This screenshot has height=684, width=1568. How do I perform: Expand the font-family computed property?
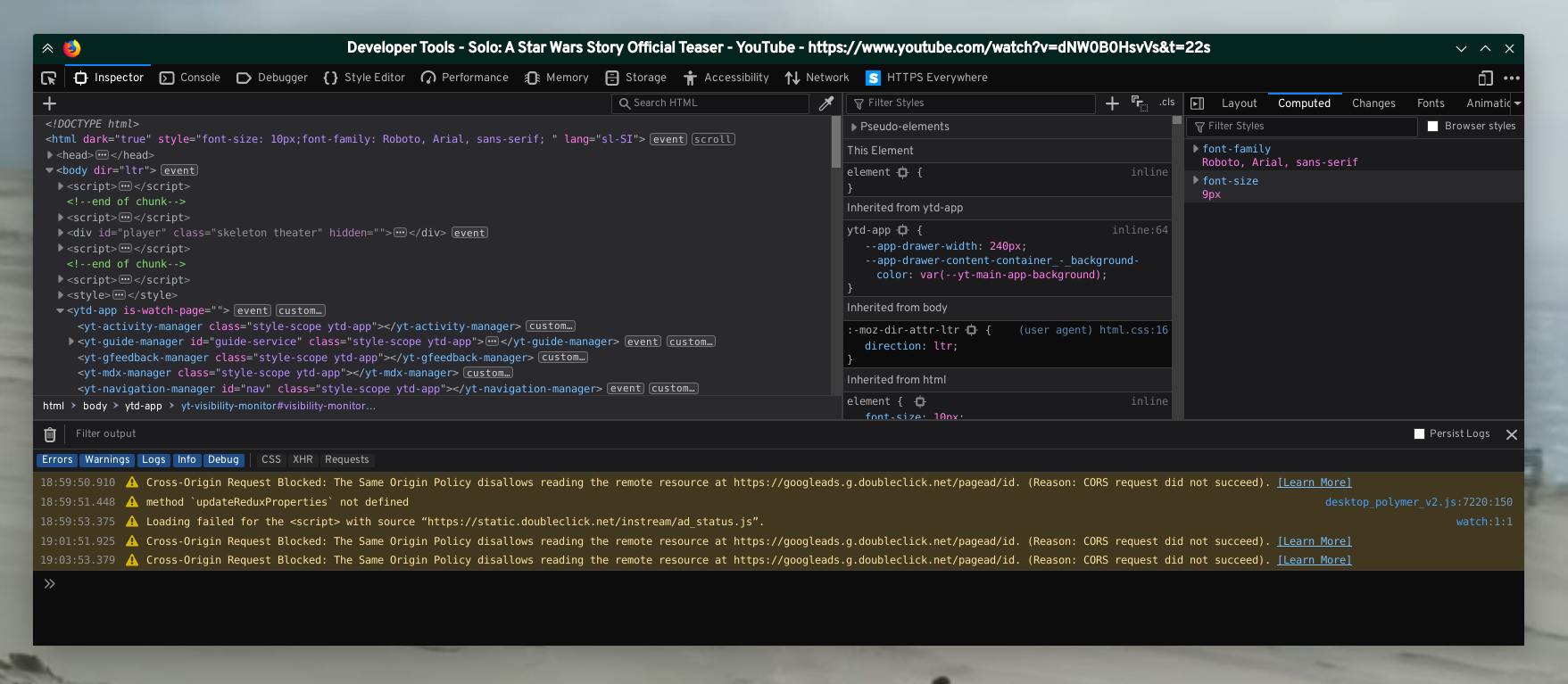click(x=1196, y=149)
